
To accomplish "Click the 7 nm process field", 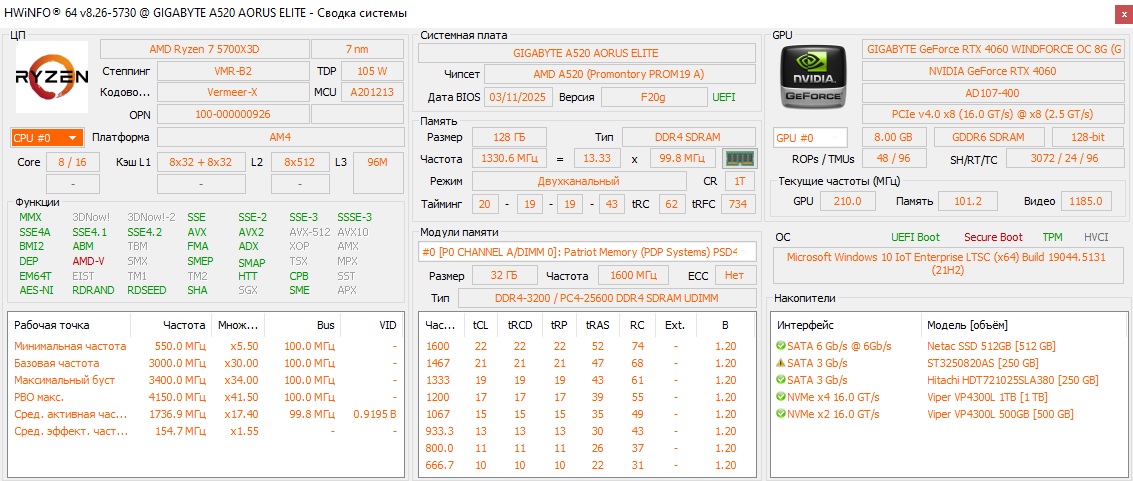I will (358, 49).
